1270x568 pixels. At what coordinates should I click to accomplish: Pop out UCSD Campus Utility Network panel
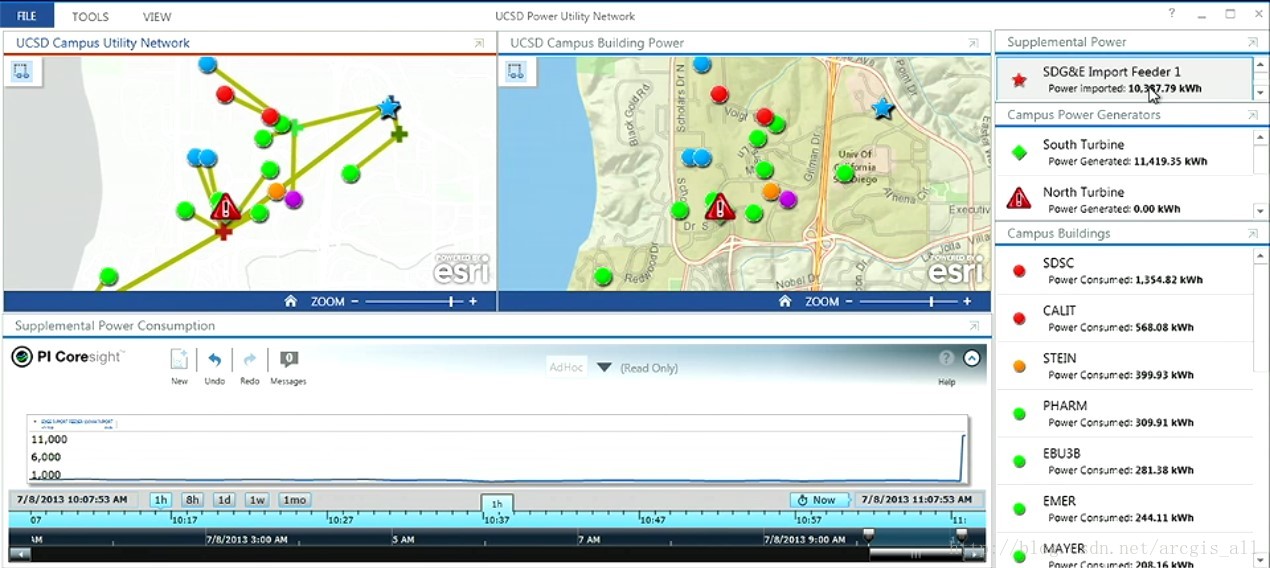click(x=479, y=43)
